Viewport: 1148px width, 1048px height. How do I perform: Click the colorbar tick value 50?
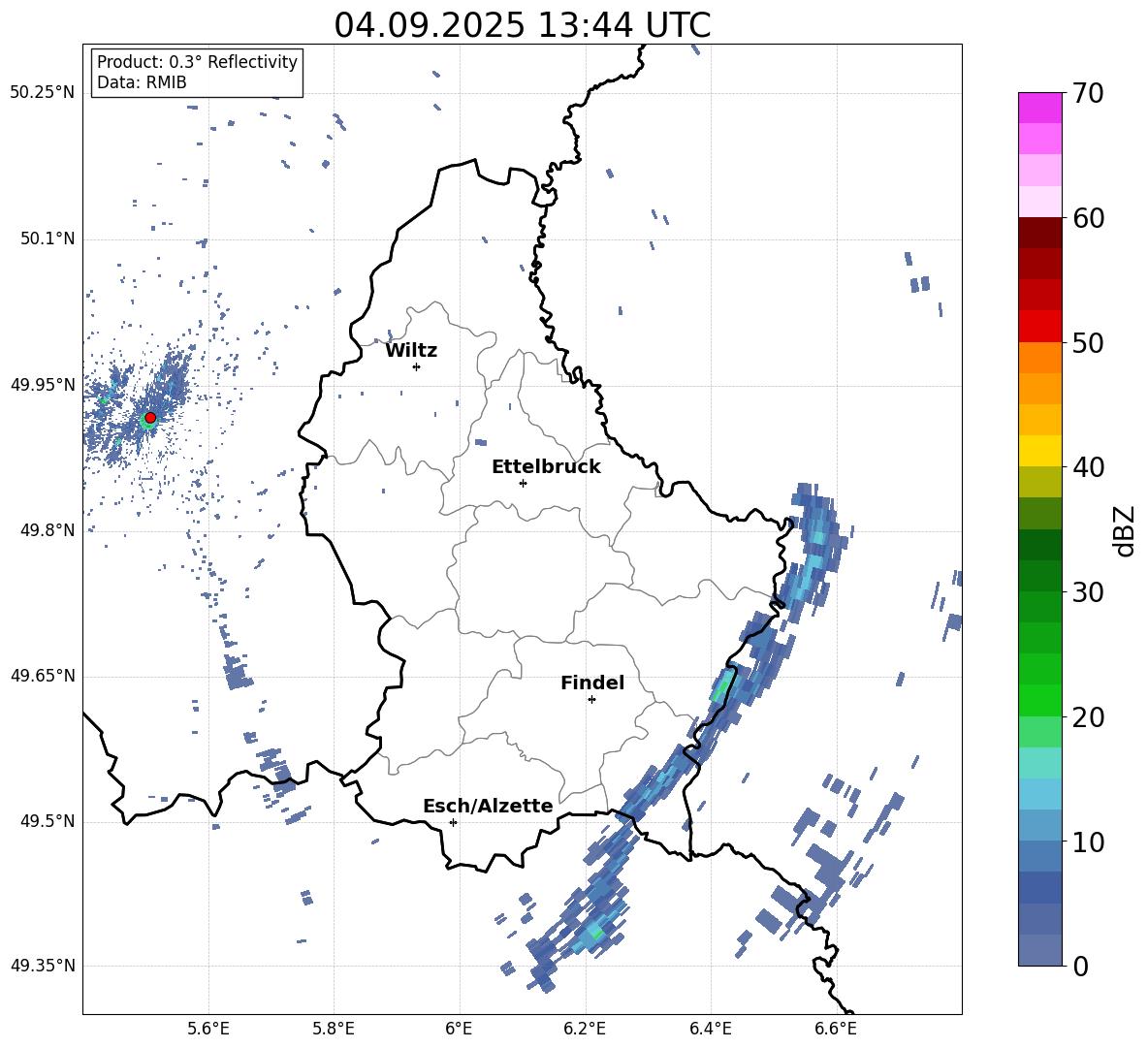(x=1088, y=343)
